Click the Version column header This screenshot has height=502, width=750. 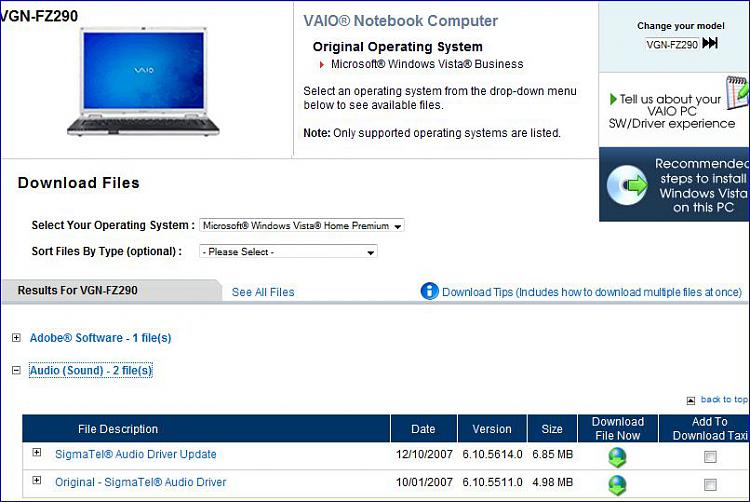(x=492, y=428)
